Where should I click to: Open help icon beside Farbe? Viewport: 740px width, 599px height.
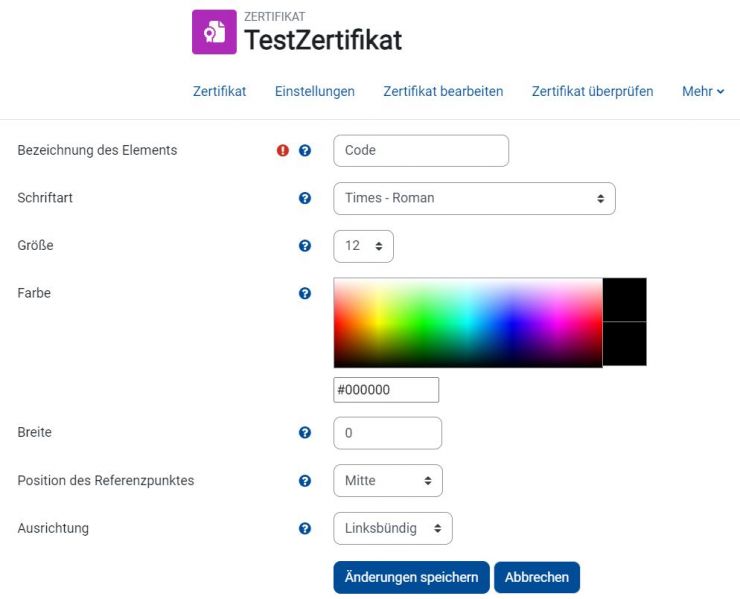[x=305, y=293]
